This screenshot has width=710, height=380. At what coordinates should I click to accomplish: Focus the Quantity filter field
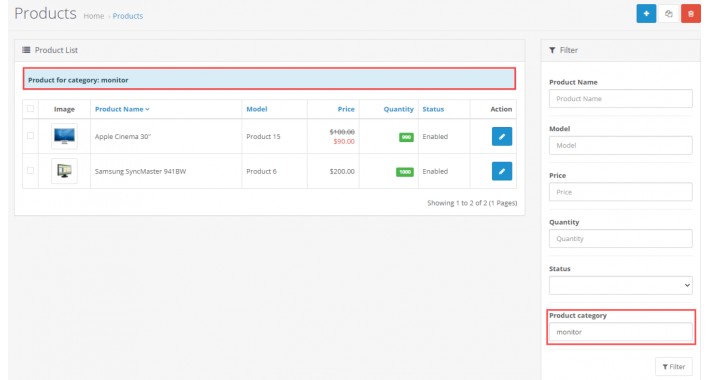click(x=620, y=239)
